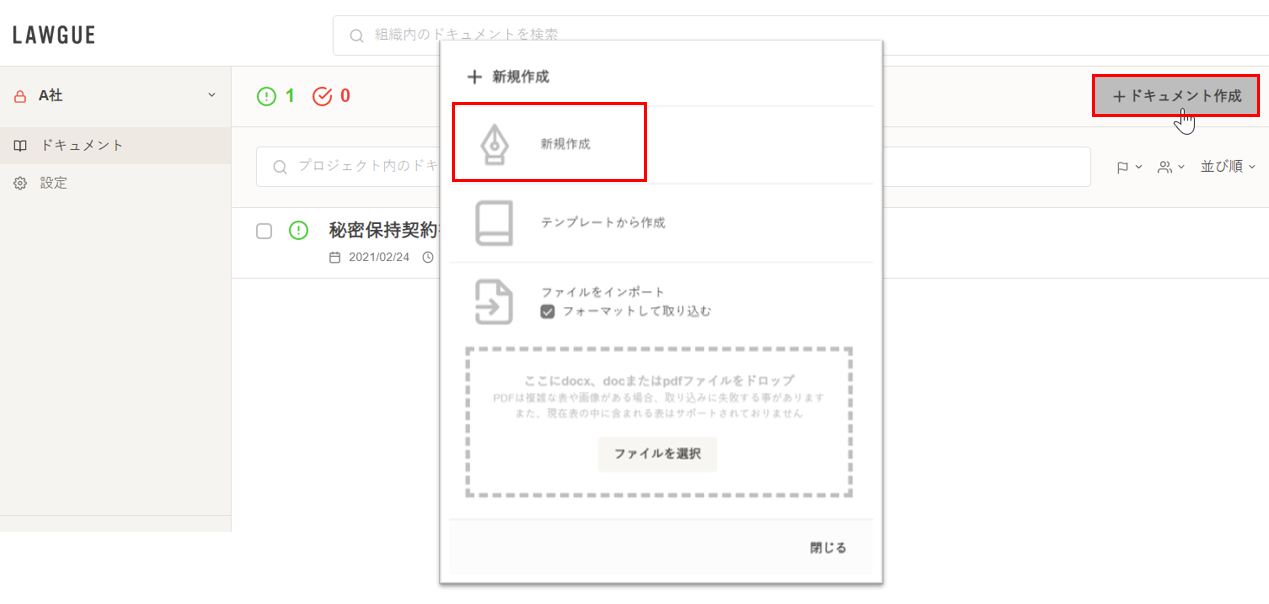
Task: Open the users filter dropdown
Action: (1171, 167)
